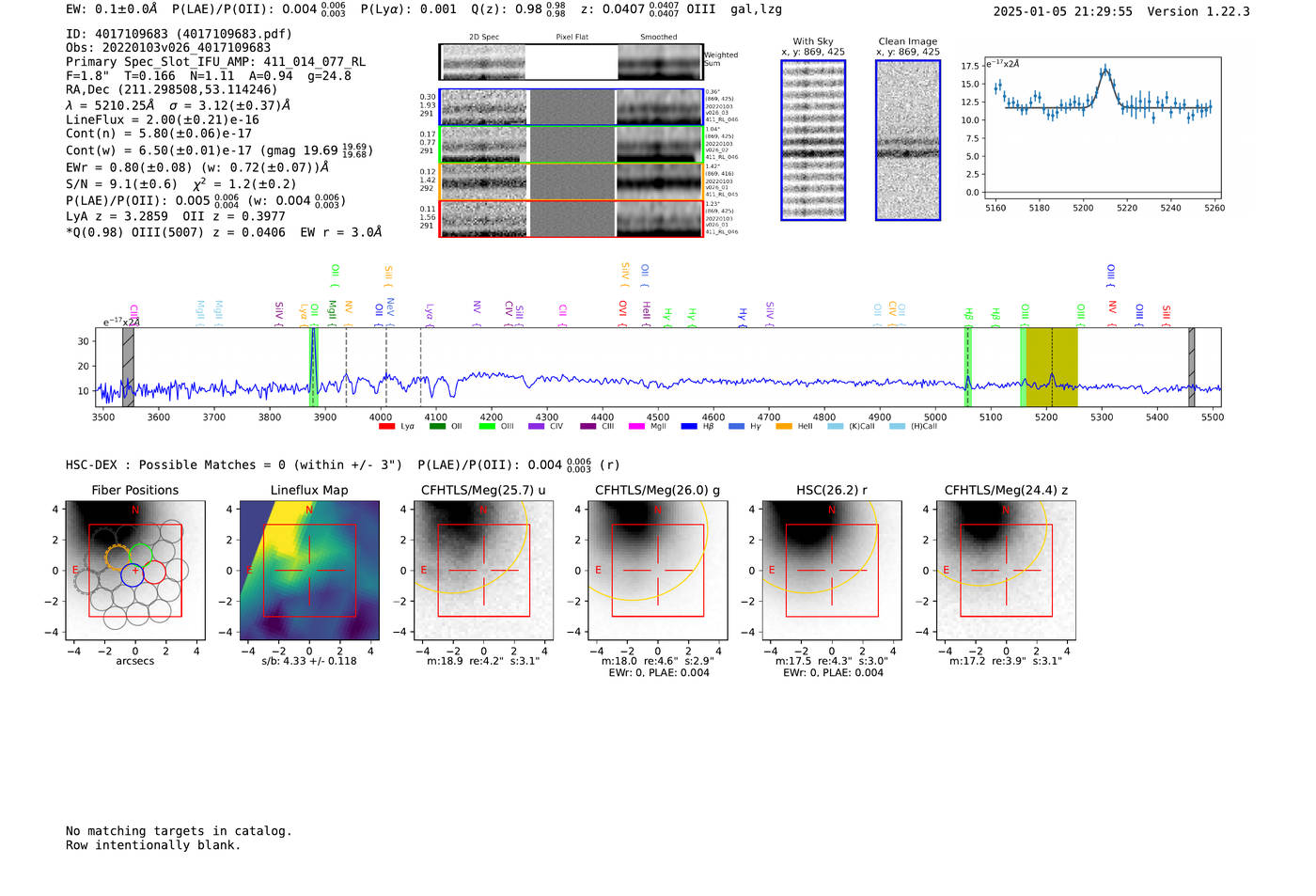This screenshot has width=1316, height=896.
Task: Click the green fiber circle in Fiber Positions
Action: coord(142,556)
